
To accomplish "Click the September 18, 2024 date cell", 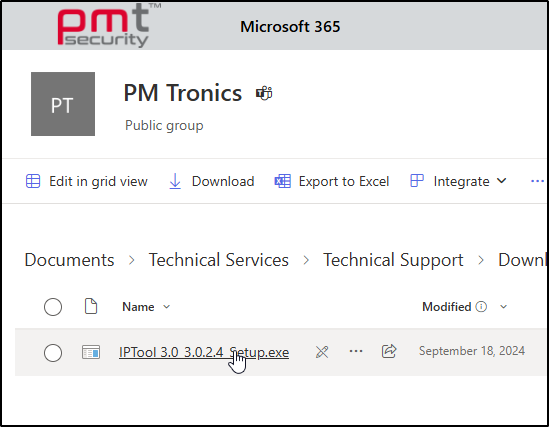I will 472,351.
